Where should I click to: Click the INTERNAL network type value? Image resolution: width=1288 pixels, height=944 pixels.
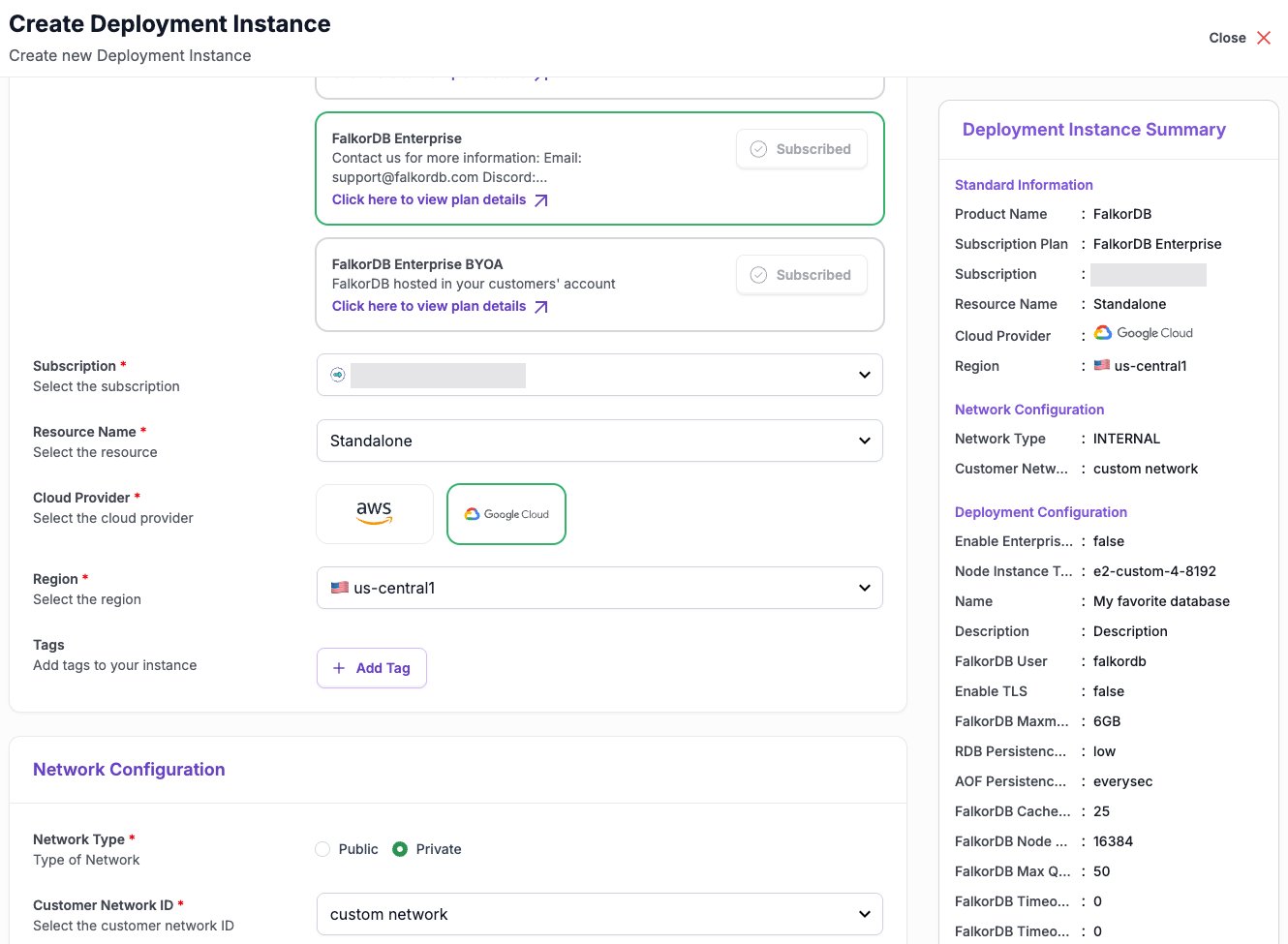(1126, 439)
